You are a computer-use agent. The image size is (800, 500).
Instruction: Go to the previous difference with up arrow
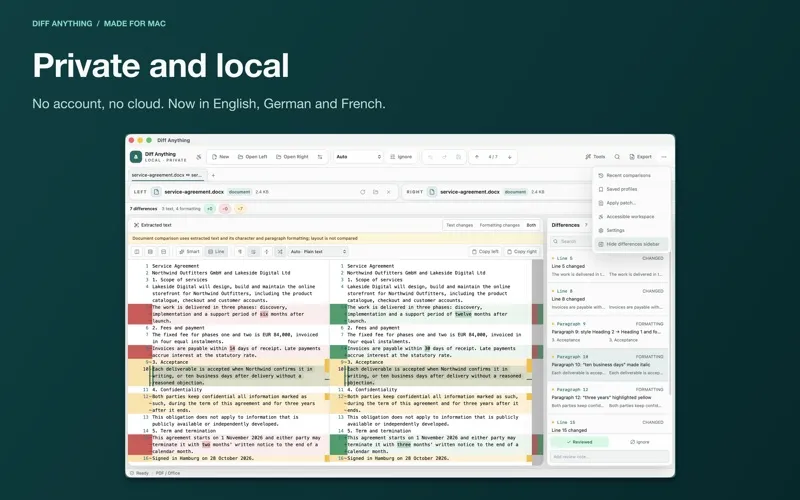477,157
